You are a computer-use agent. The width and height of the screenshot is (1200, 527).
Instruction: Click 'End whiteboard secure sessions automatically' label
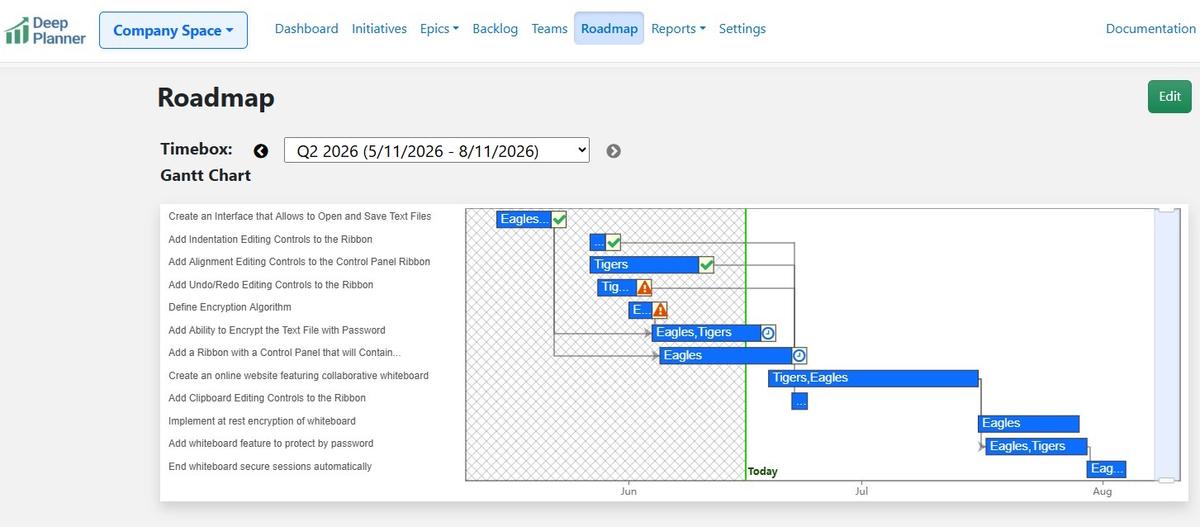[270, 467]
